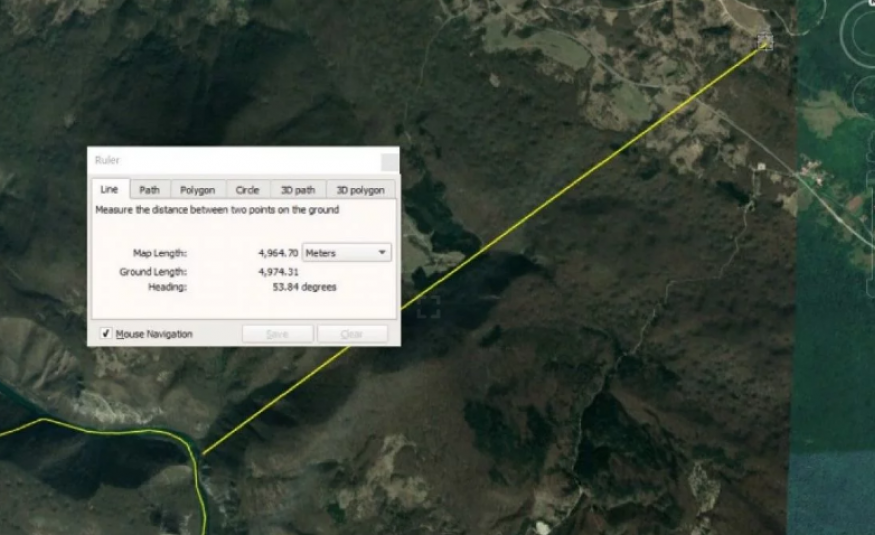
Task: Open the 3D path tab
Action: (x=298, y=190)
